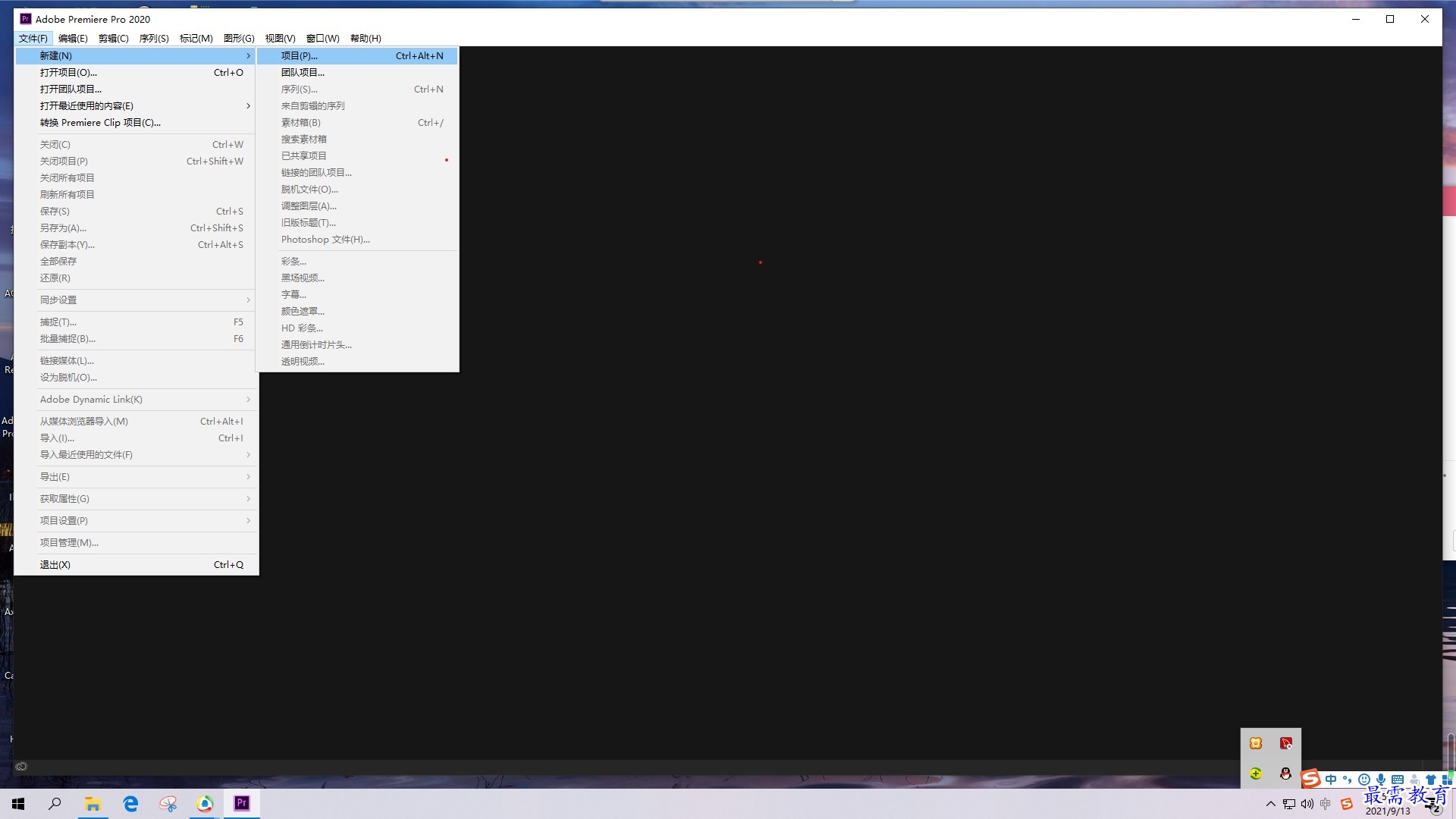The image size is (1456, 819).
Task: Click the green 360 plus tray icon
Action: (1256, 773)
